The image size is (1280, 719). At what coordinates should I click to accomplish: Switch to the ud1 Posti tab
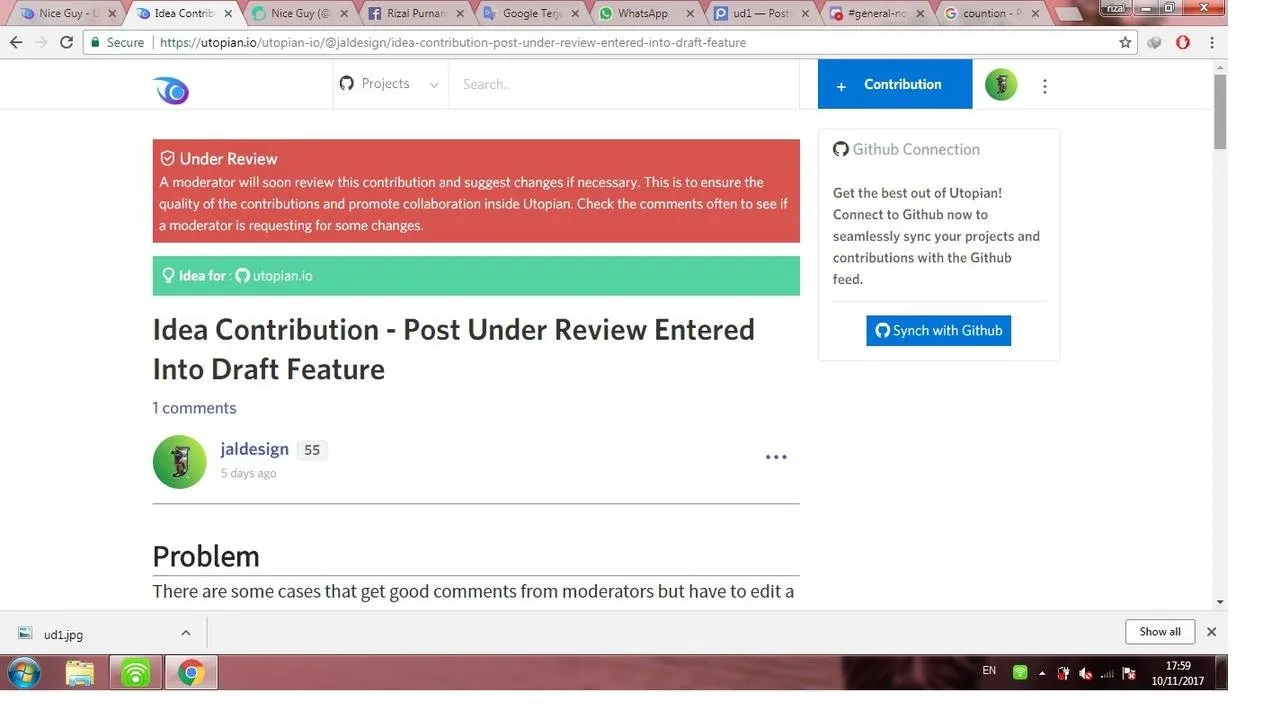(x=760, y=14)
